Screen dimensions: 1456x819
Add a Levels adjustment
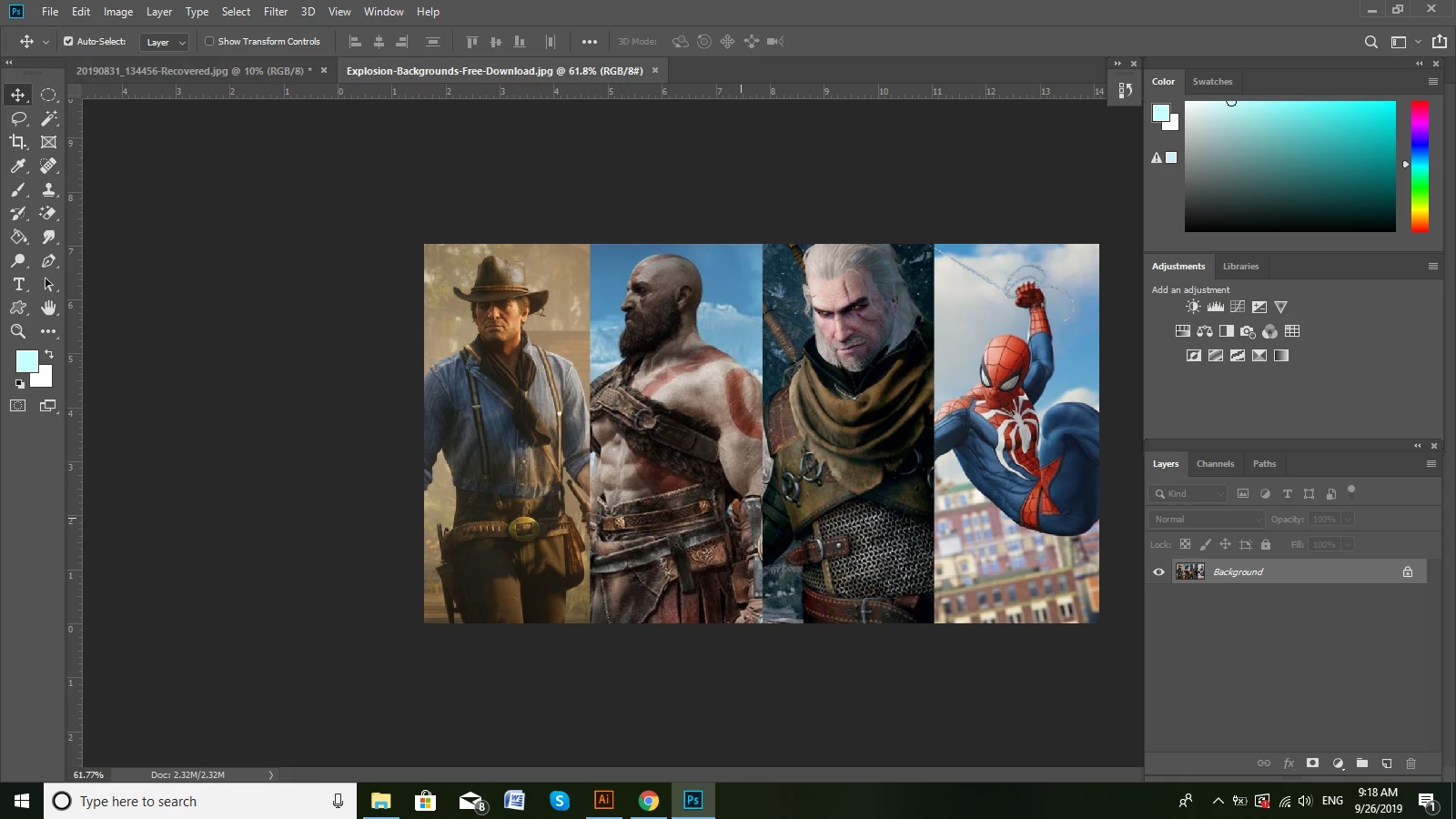point(1215,307)
